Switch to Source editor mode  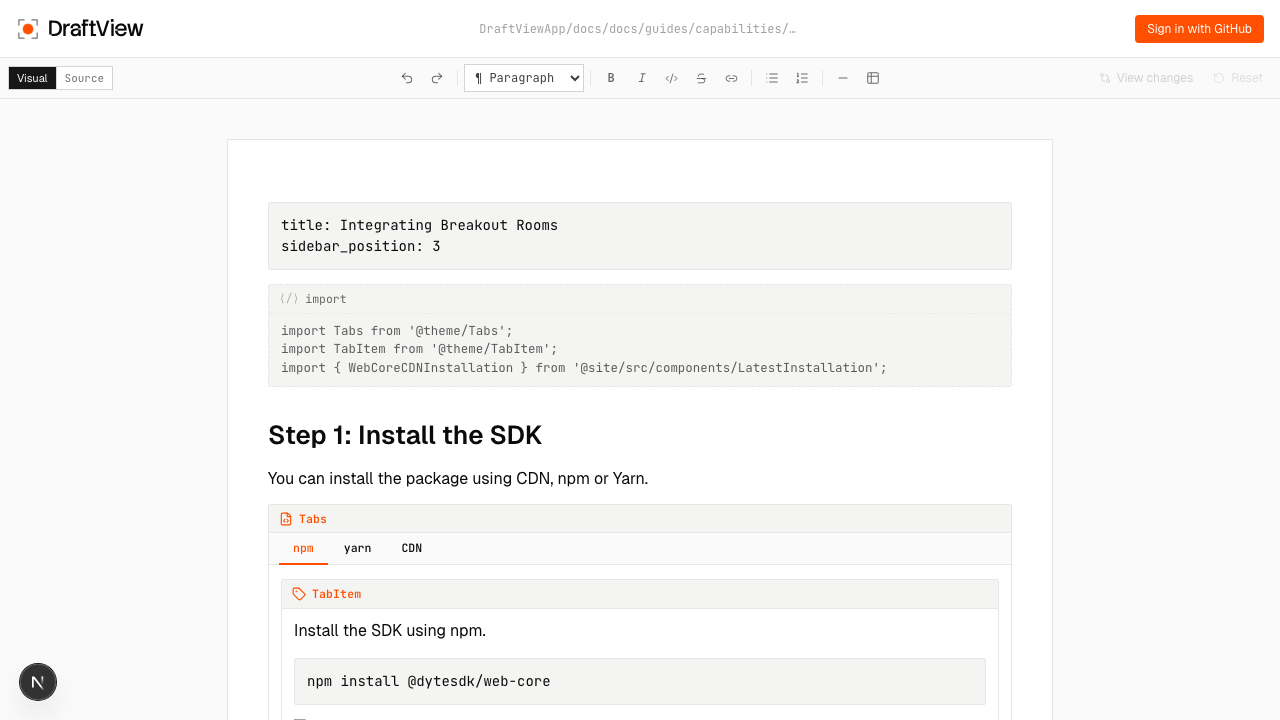84,78
